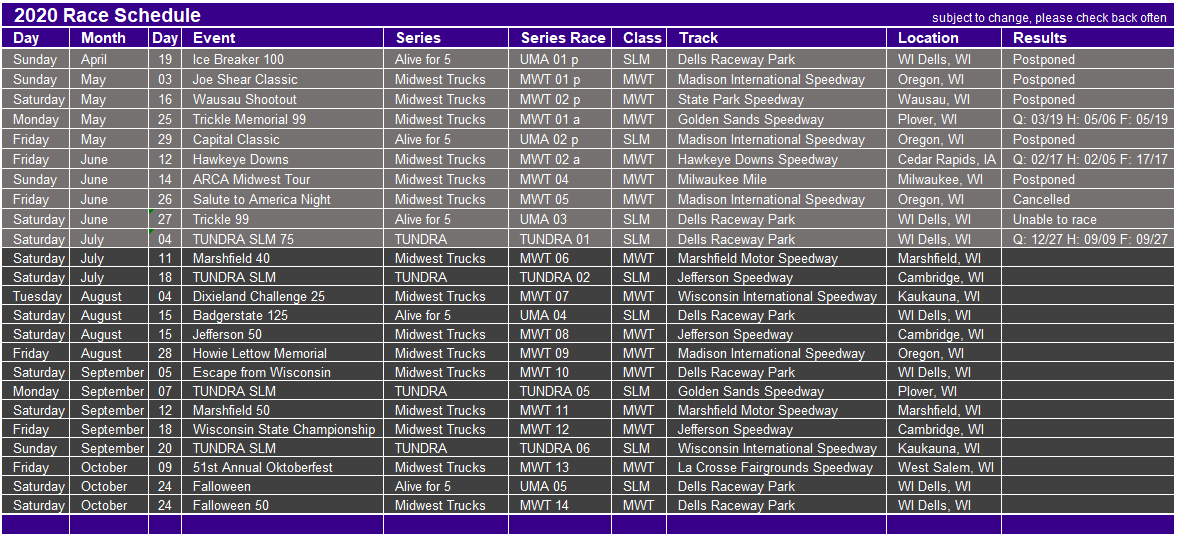This screenshot has height=536, width=1177.
Task: Click the "2020 Race Schedule" title
Action: (x=107, y=15)
